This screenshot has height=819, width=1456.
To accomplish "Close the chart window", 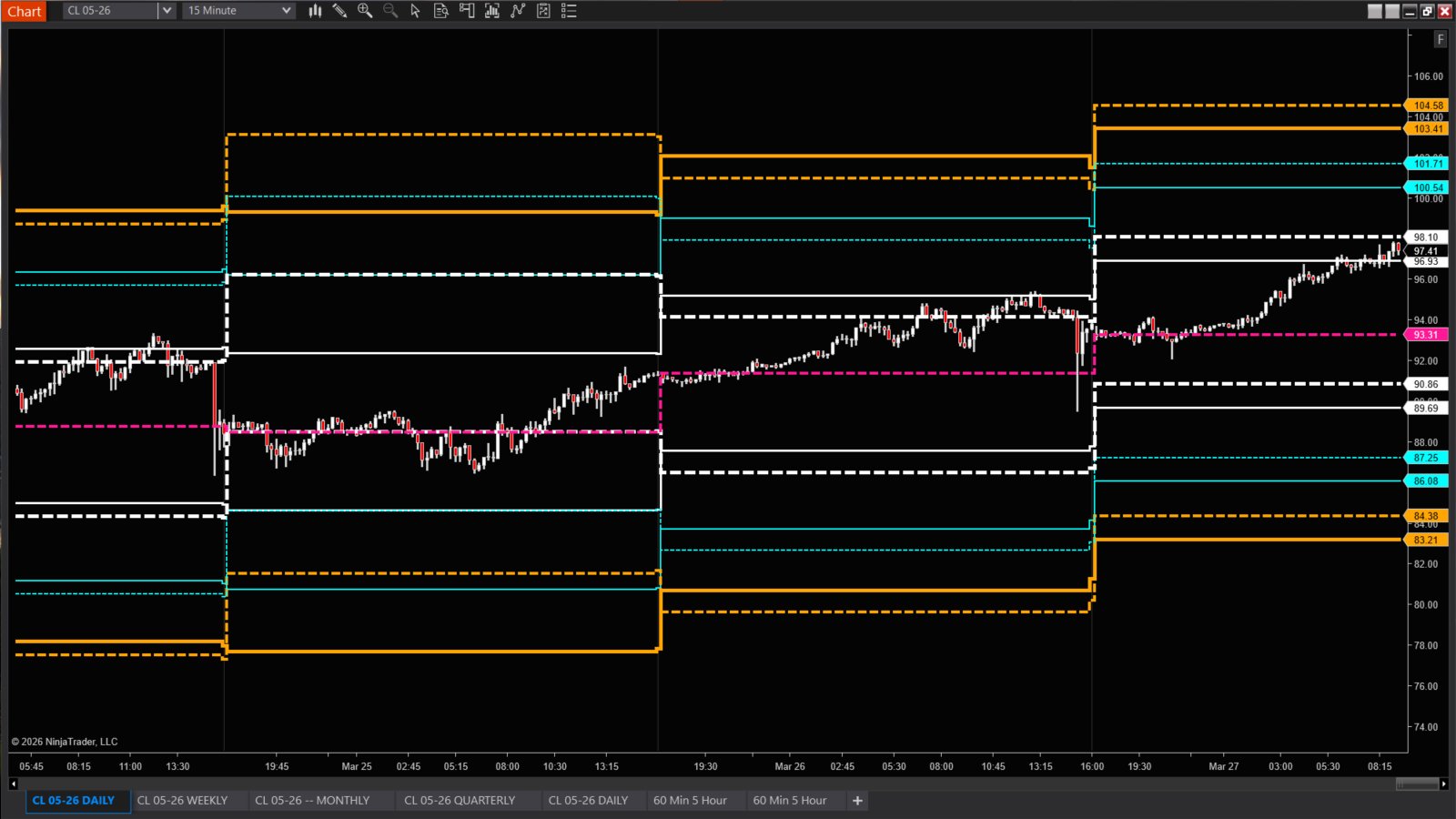I will click(x=1444, y=11).
